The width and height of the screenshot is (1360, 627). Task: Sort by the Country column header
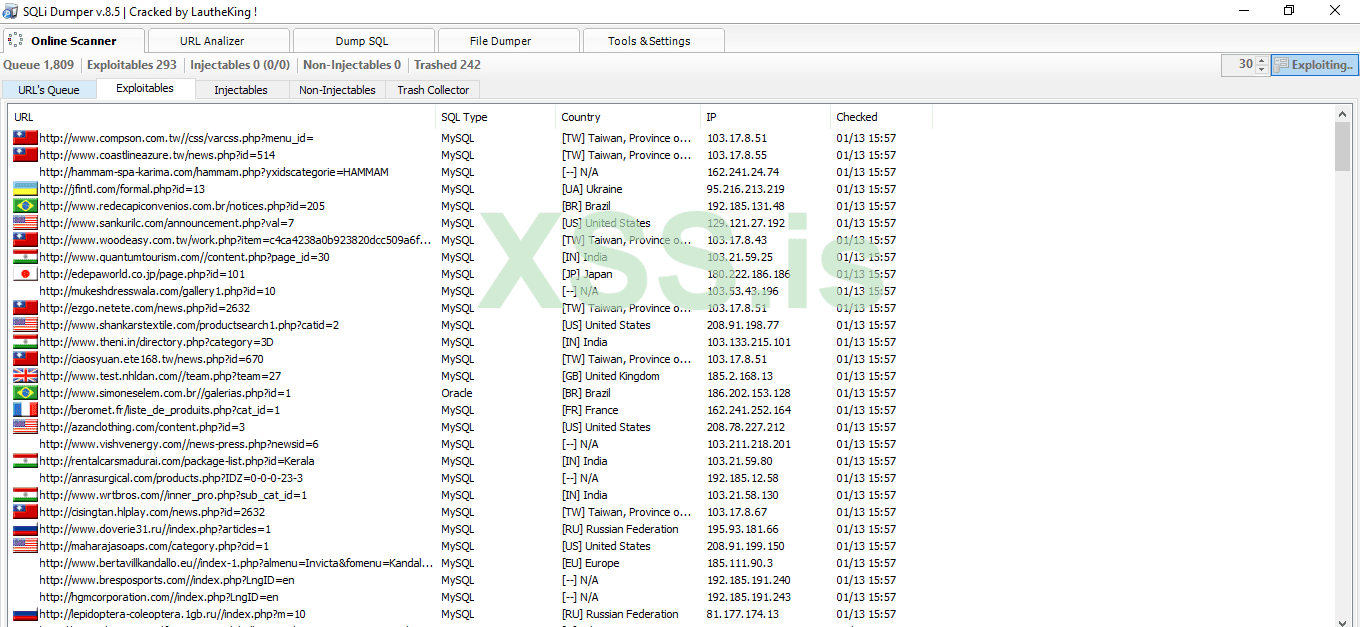click(628, 117)
